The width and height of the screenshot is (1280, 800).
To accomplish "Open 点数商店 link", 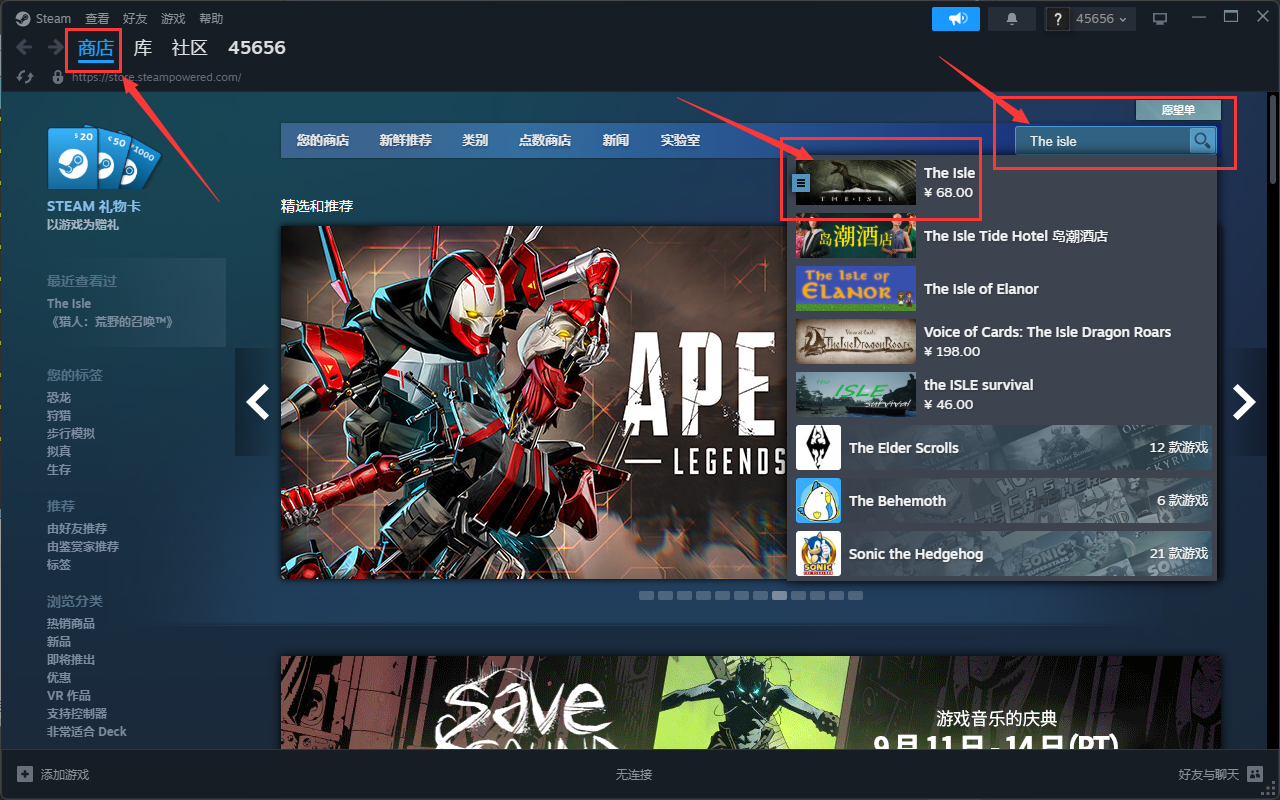I will (x=545, y=140).
